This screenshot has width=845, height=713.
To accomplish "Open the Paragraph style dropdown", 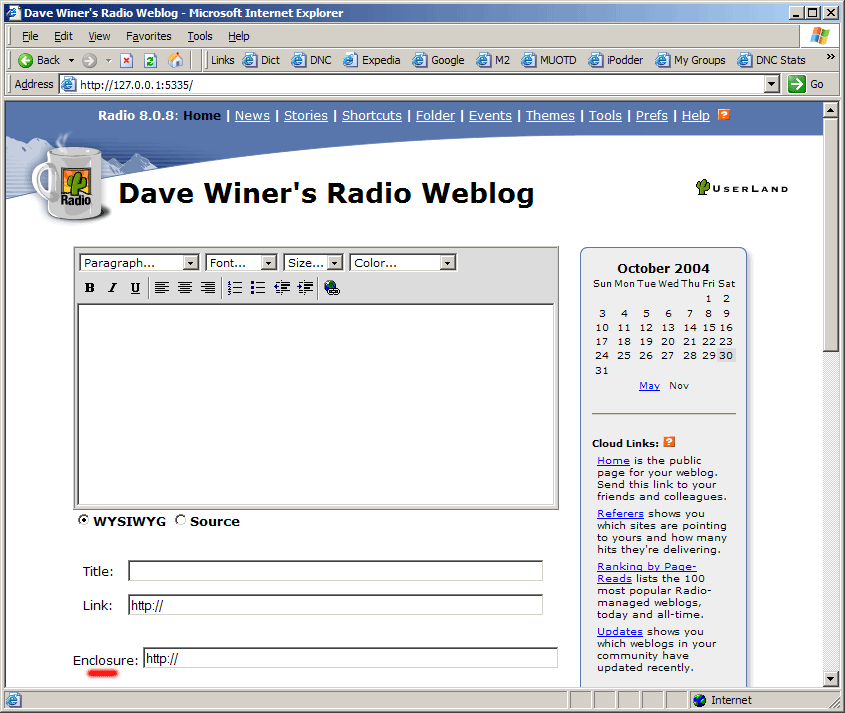I will [140, 263].
